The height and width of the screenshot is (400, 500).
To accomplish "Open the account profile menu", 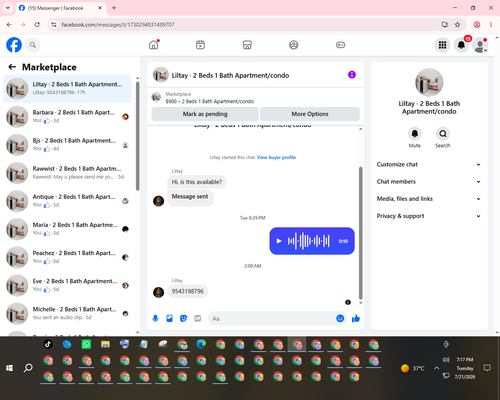I will [x=480, y=45].
